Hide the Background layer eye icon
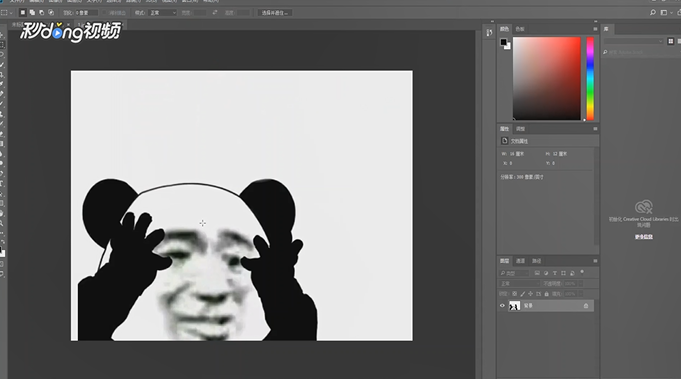Screen dimensions: 681x379 click(x=502, y=306)
